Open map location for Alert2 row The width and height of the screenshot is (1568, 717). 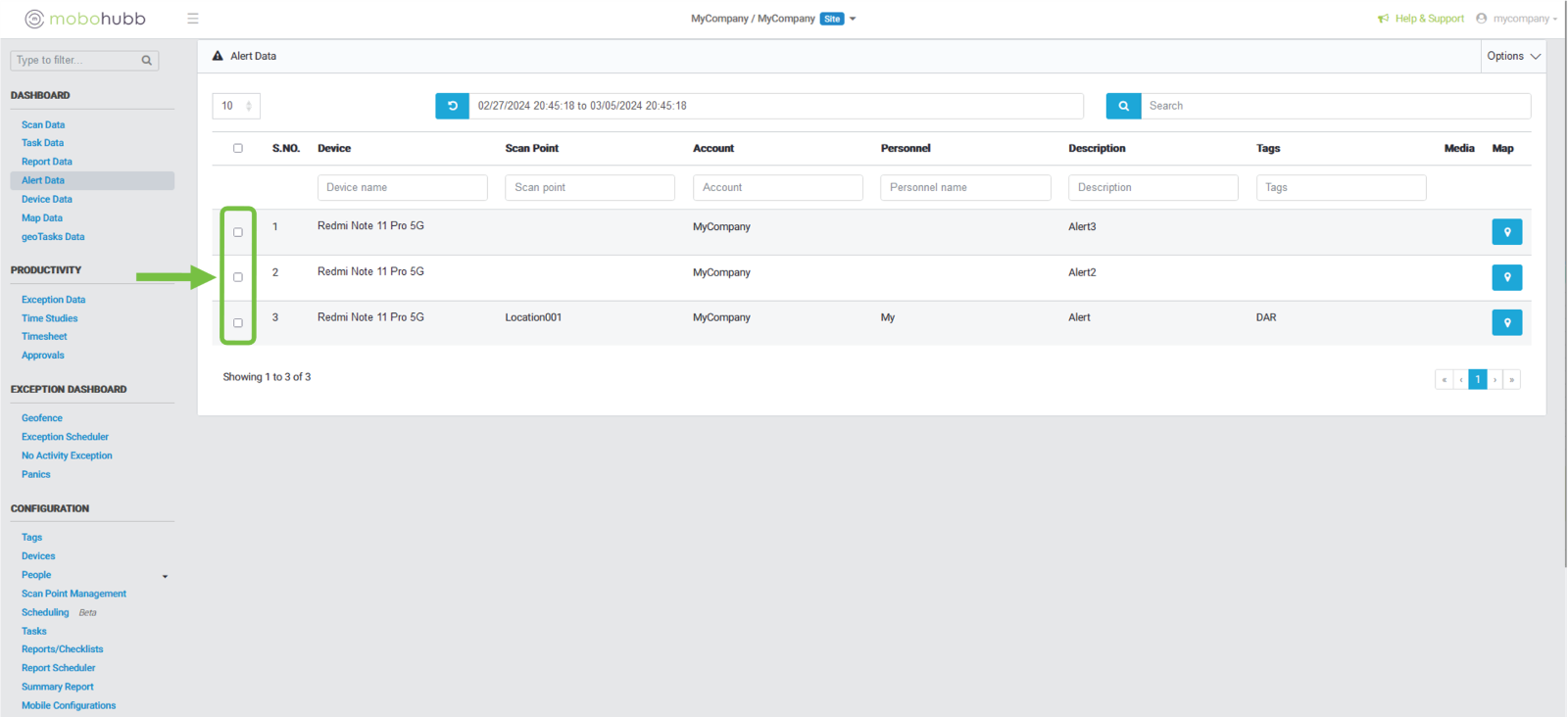1506,277
